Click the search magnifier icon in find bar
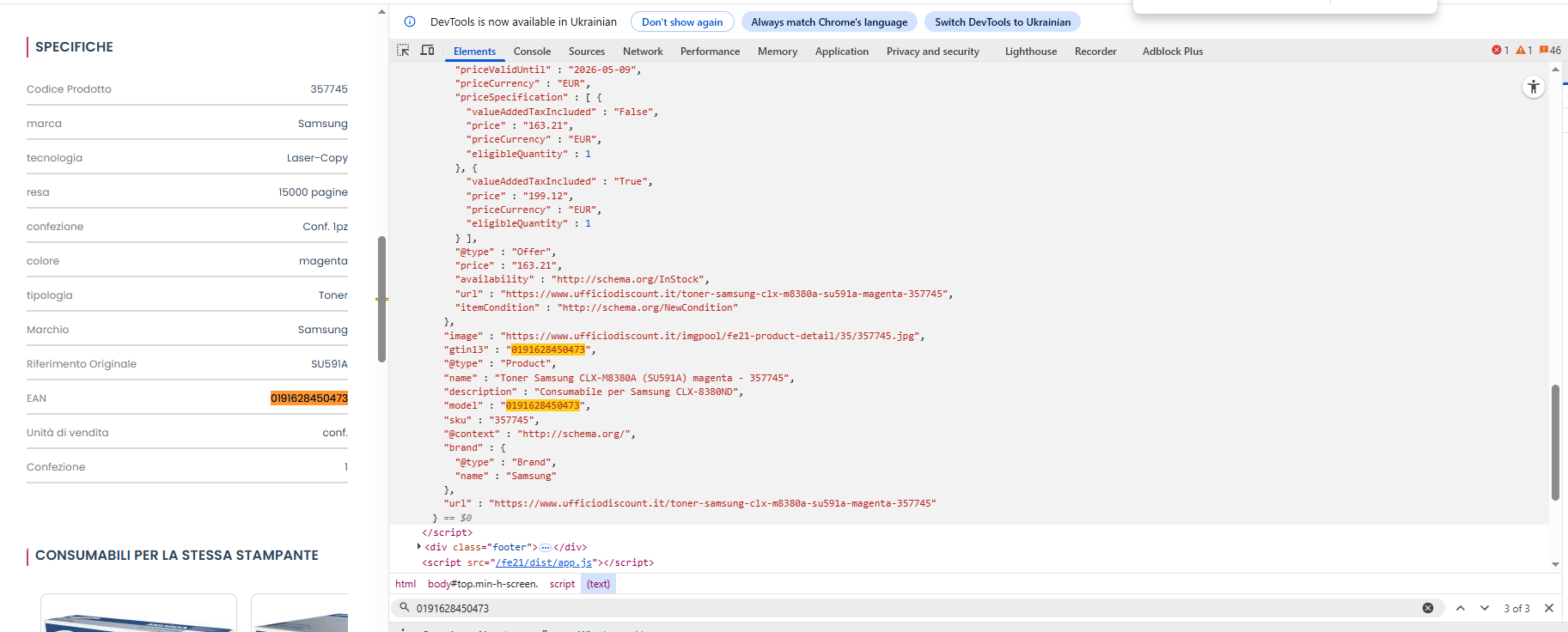 coord(404,607)
